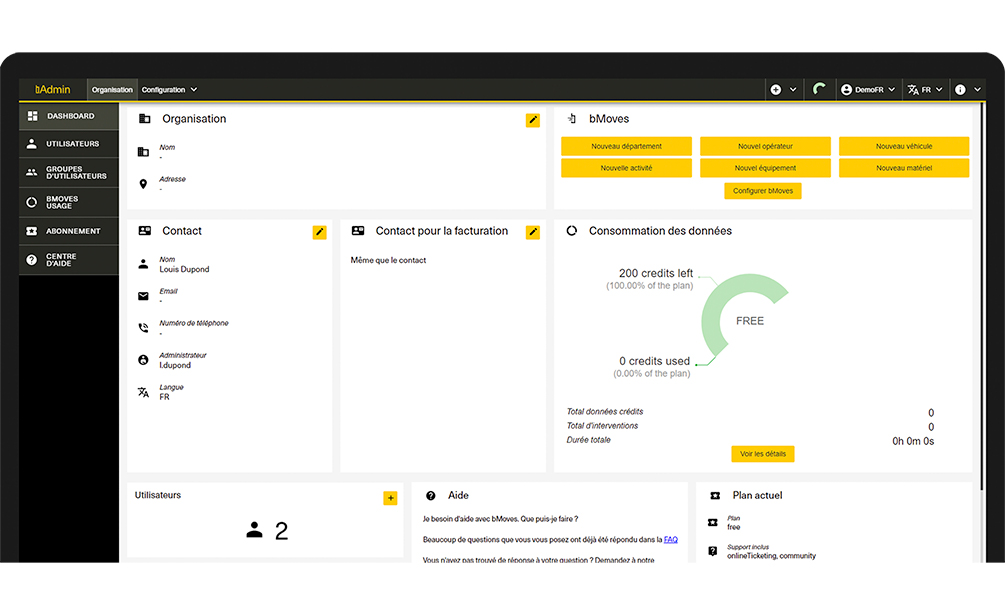The height and width of the screenshot is (615, 1005).
Task: Open the FR language dropdown
Action: pos(926,90)
